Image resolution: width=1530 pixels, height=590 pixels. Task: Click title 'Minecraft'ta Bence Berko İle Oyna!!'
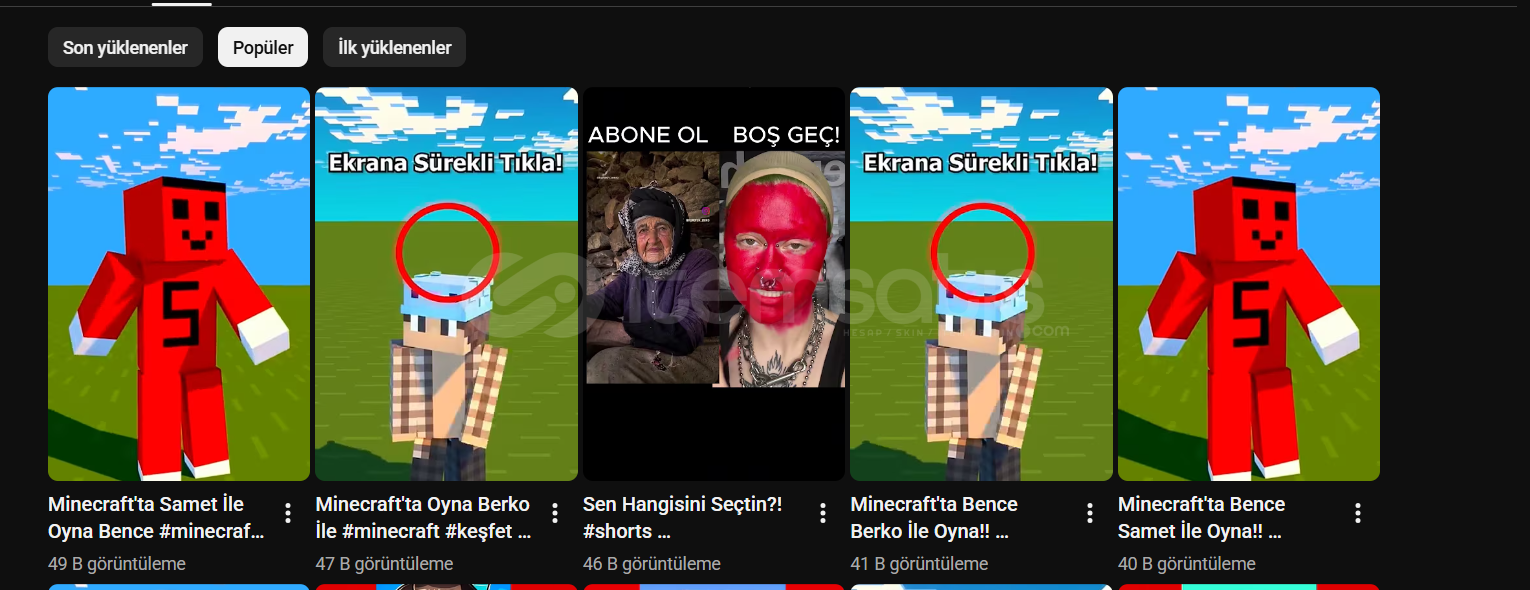934,518
